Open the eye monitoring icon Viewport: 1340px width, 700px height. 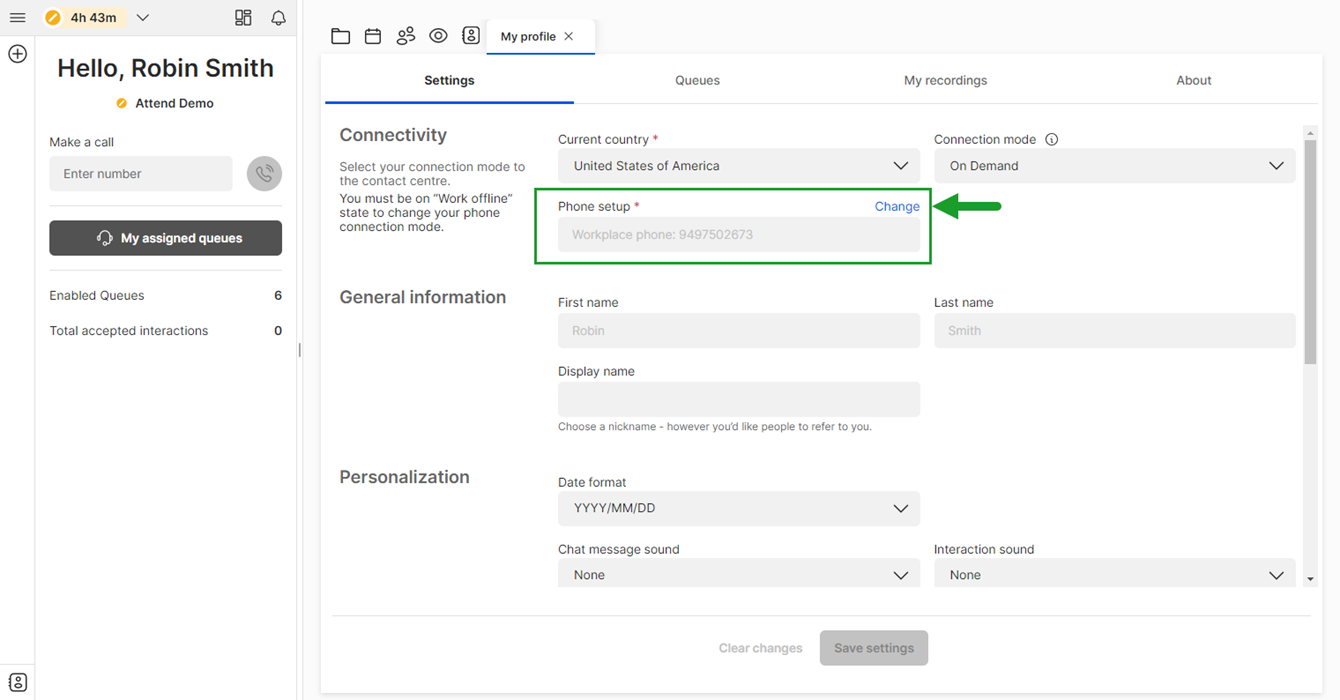click(x=438, y=36)
